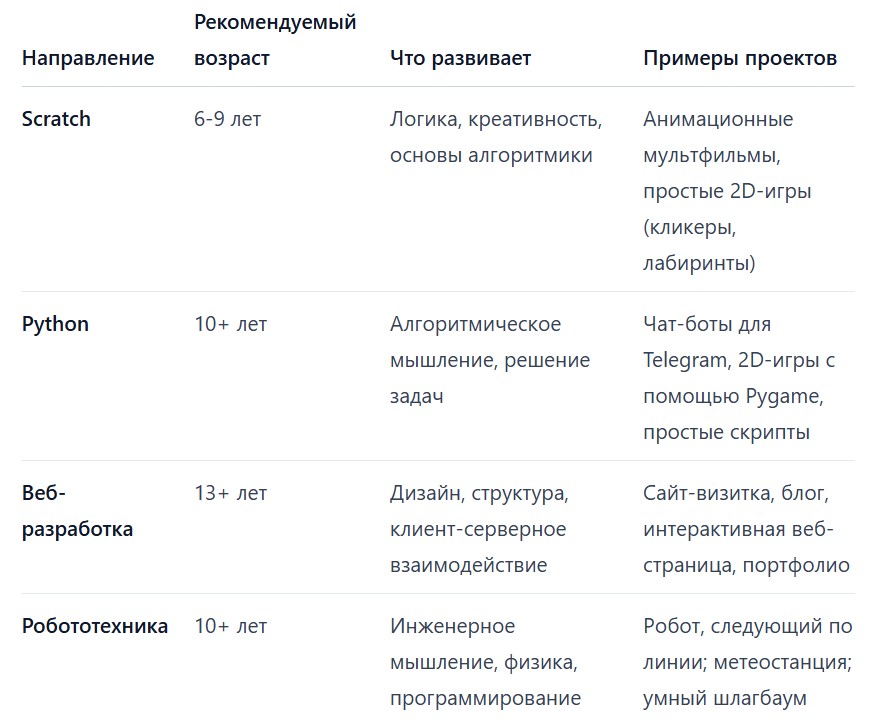
Task: Click the "Рекомендуемый возраст" column header
Action: click(x=275, y=39)
